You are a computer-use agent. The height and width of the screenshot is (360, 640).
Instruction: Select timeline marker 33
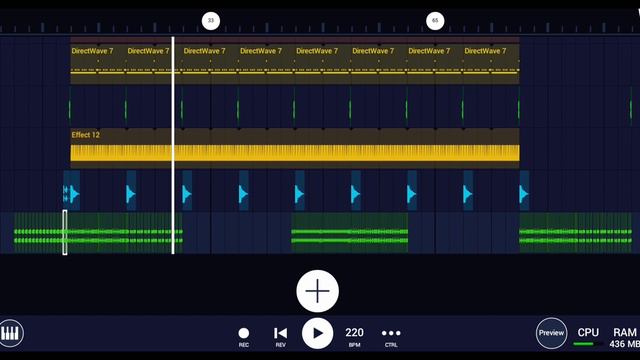(211, 20)
